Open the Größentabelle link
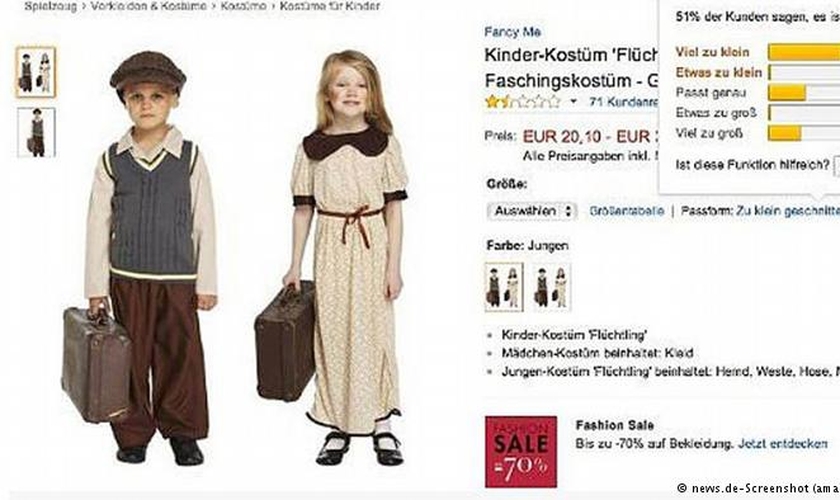This screenshot has width=840, height=500. pos(626,211)
